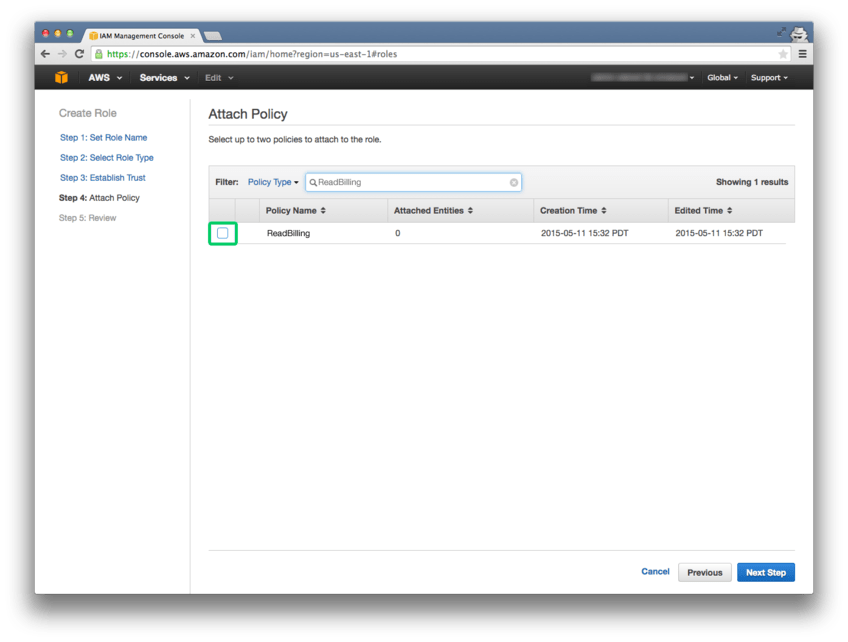Sort by Creation Time column
Viewport: 848px width, 642px height.
pos(573,210)
